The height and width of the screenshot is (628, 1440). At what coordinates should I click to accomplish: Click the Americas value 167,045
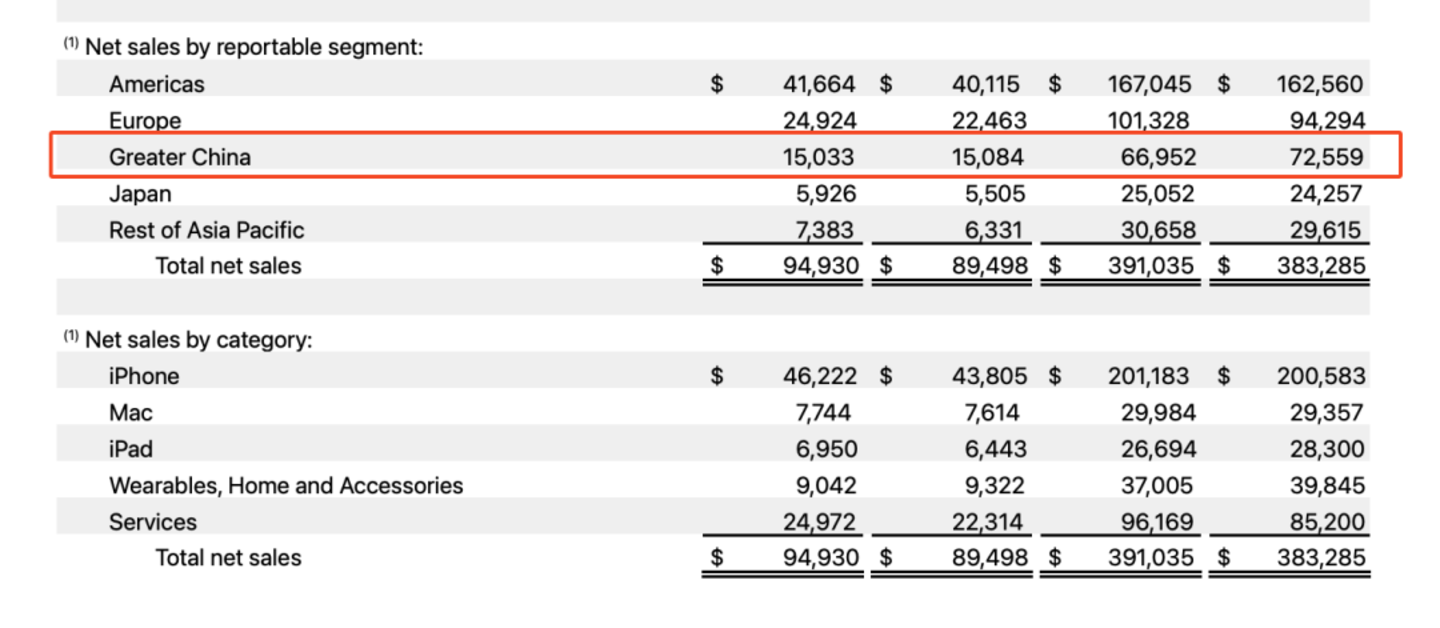tap(1148, 84)
